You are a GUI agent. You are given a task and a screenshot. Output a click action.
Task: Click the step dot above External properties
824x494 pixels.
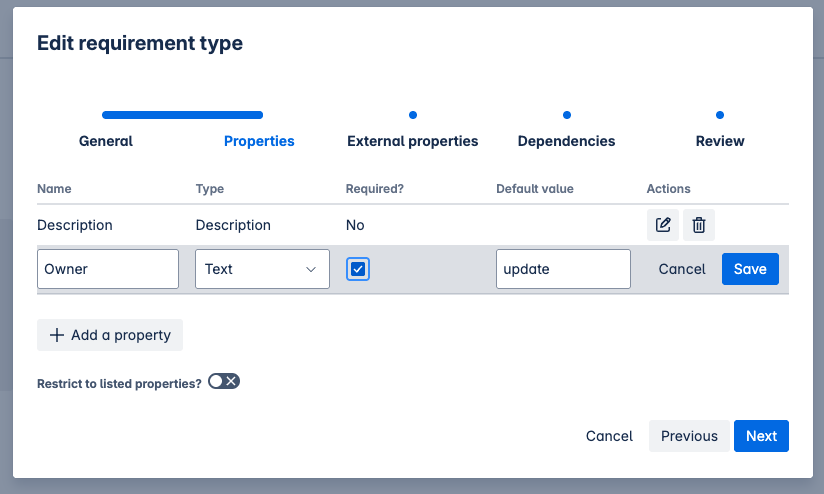pos(413,115)
